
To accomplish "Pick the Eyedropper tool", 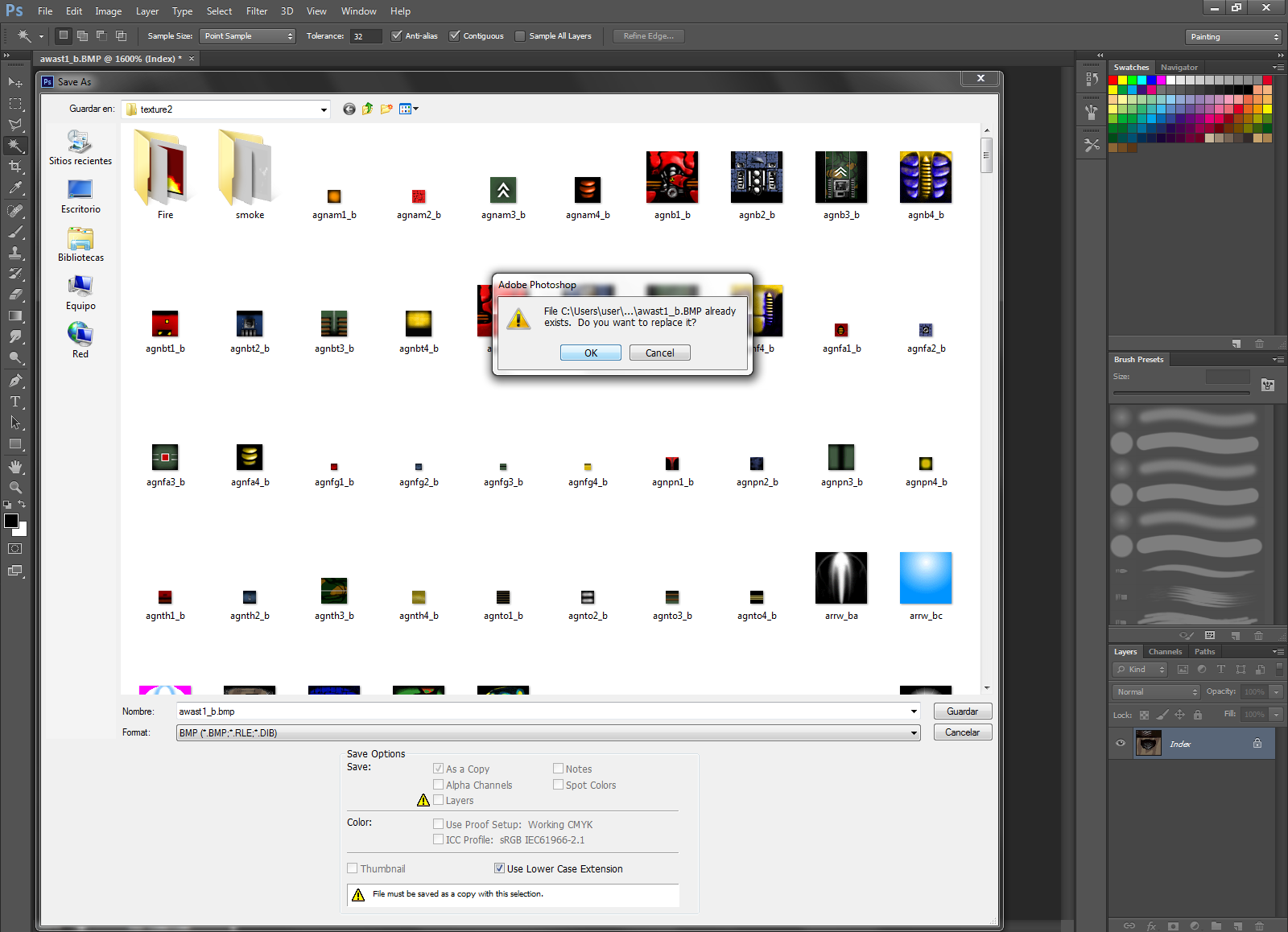I will click(15, 188).
